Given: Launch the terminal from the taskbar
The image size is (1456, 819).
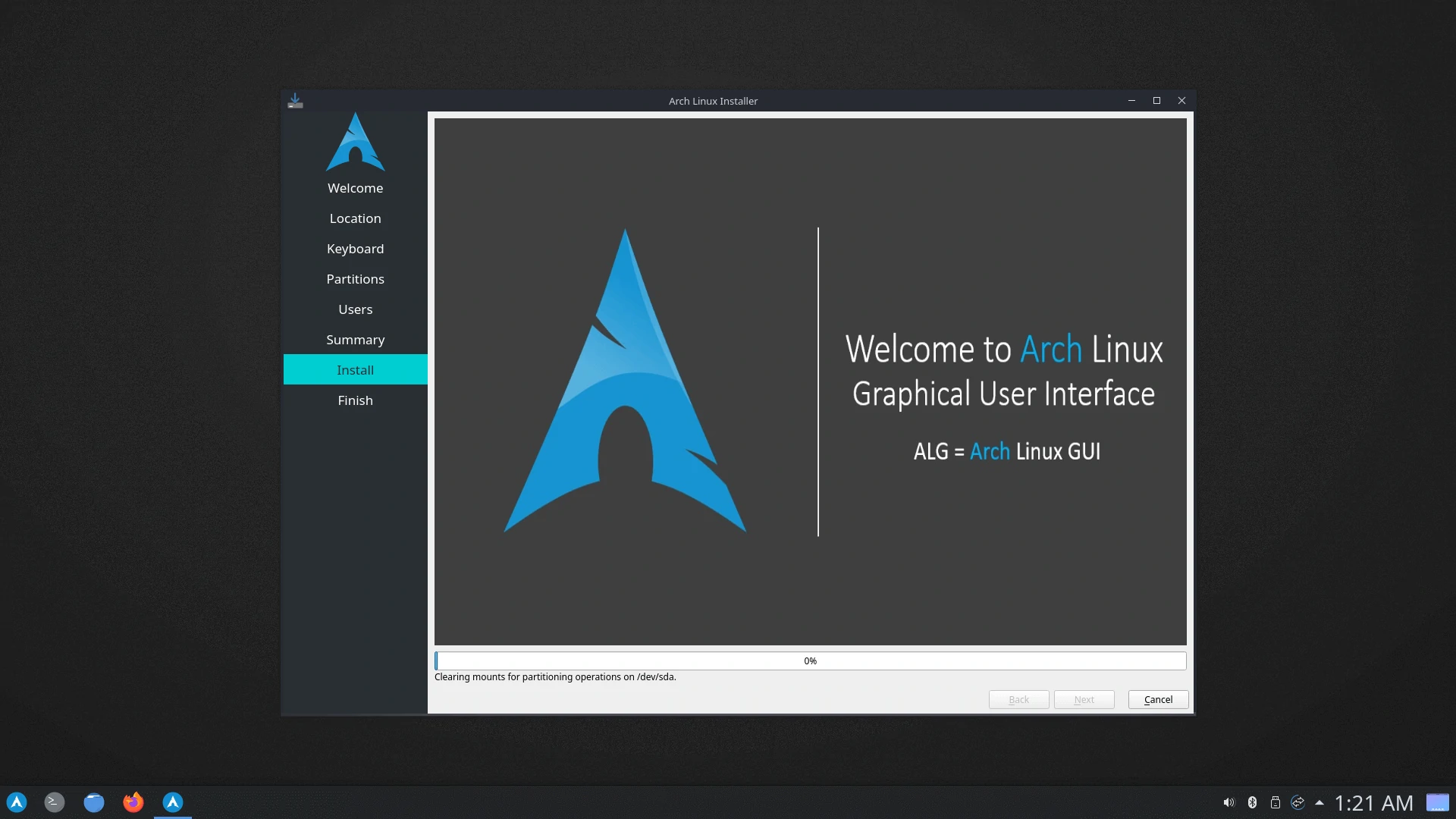Looking at the screenshot, I should tap(55, 802).
